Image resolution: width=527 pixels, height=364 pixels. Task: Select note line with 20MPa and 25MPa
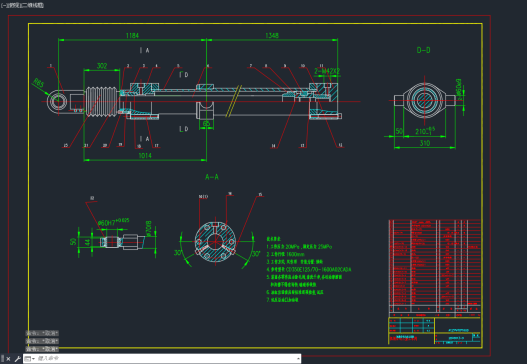299,247
